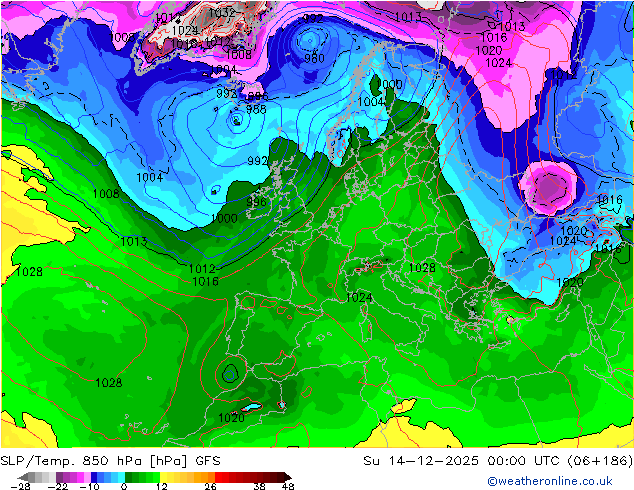The width and height of the screenshot is (634, 490).
Task: Click the '38' value on the color scale
Action: pos(259,486)
